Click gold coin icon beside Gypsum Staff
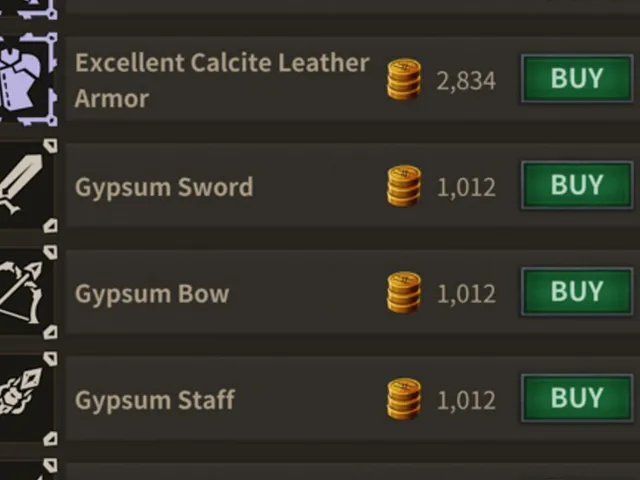The height and width of the screenshot is (480, 640). (x=404, y=399)
